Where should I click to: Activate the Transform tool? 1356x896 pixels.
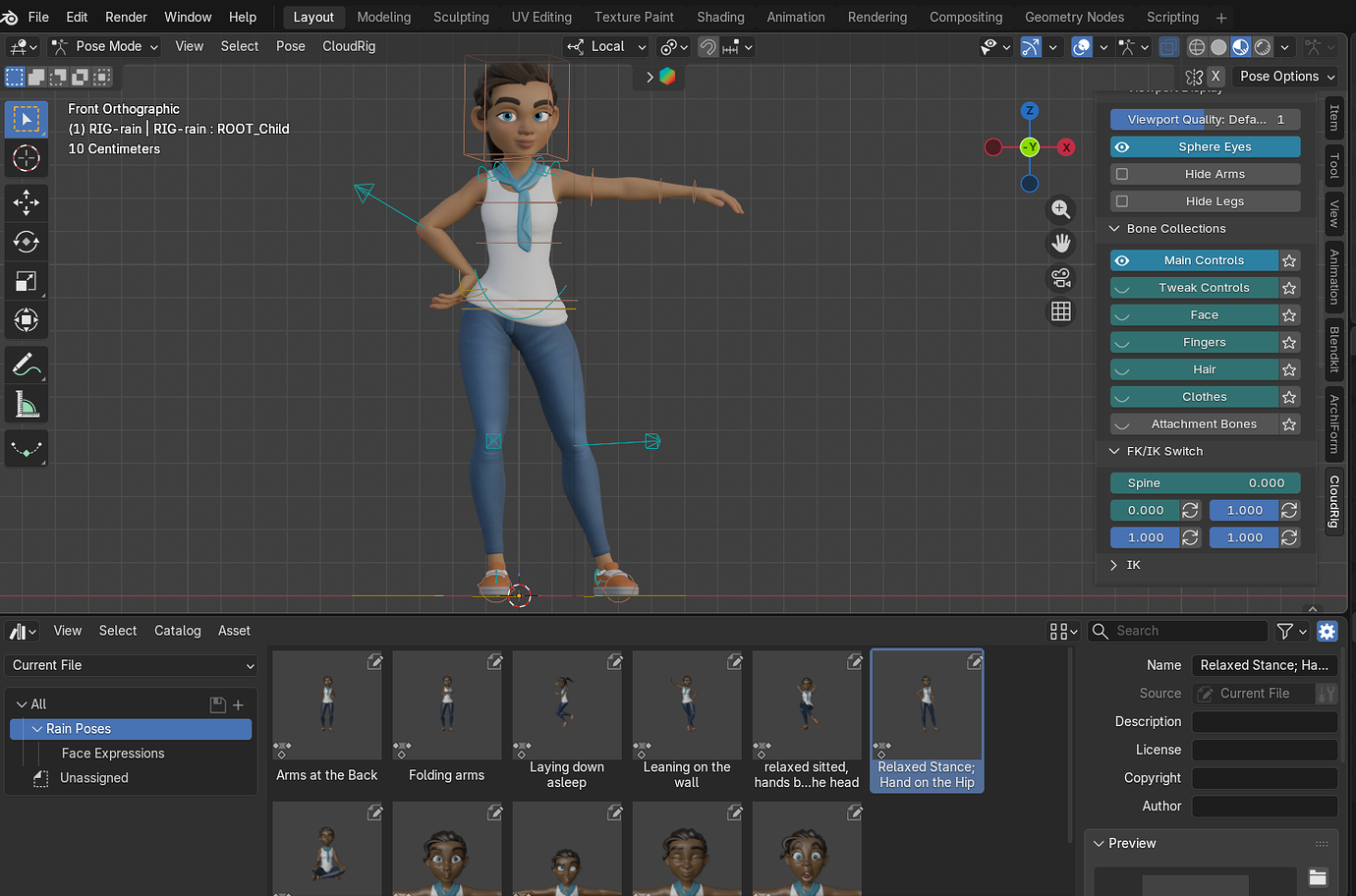tap(27, 320)
